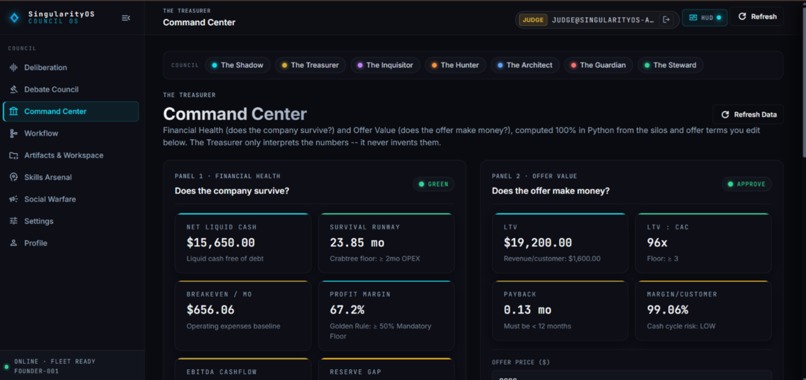Click the circular arrow icon on Refresh

[742, 16]
